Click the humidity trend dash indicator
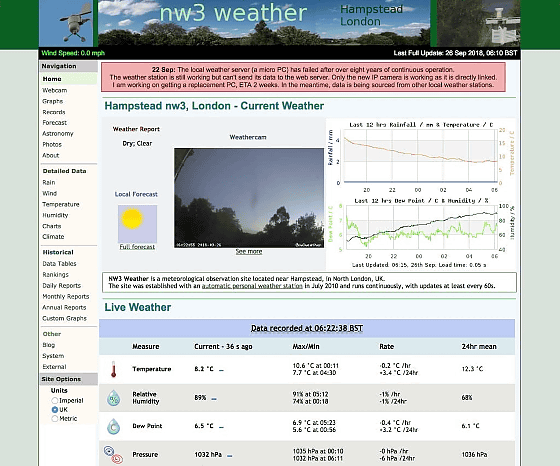This screenshot has height=466, width=560. (x=214, y=399)
